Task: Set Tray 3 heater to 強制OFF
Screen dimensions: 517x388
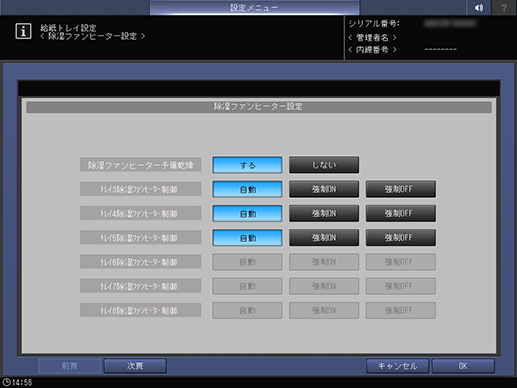Action: [401, 189]
